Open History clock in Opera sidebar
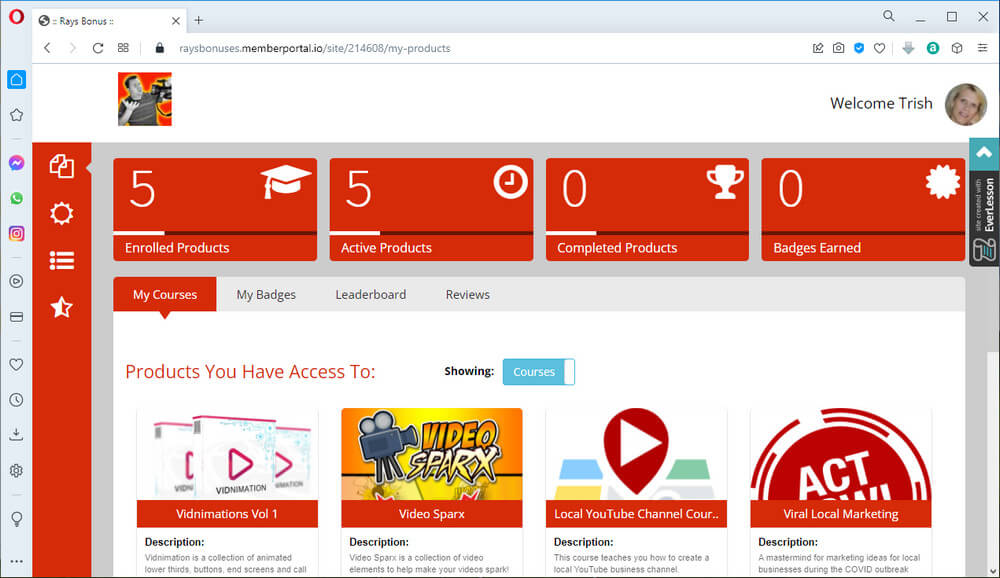Screen dimensions: 1000x578 [x=17, y=400]
